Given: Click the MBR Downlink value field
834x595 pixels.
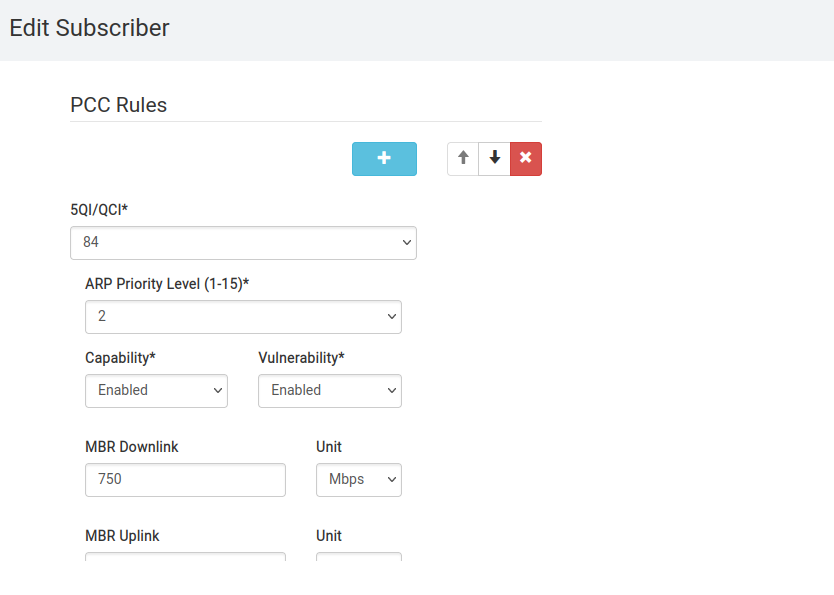Looking at the screenshot, I should pos(185,480).
